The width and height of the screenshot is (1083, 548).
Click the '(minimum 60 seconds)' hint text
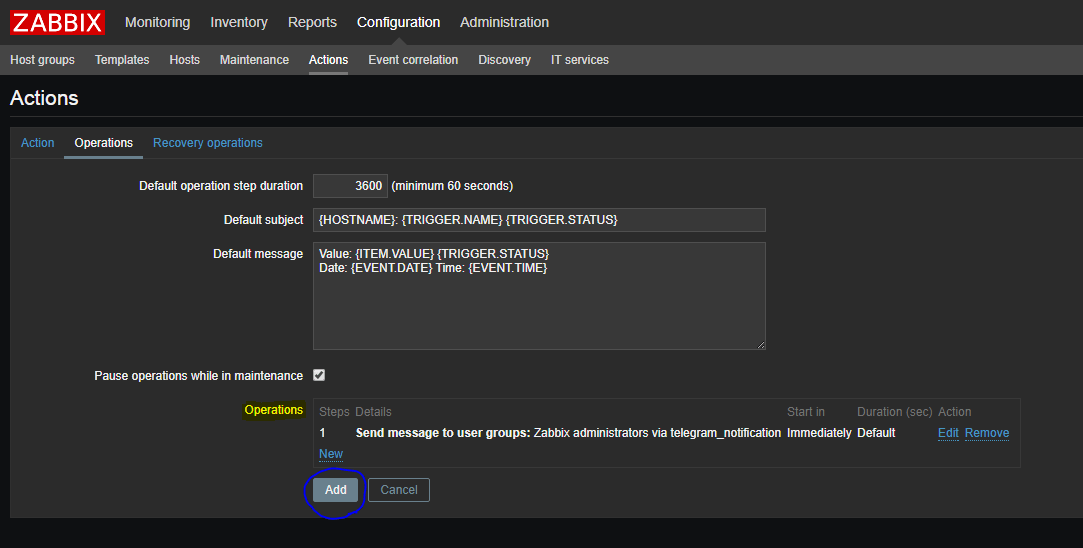452,186
